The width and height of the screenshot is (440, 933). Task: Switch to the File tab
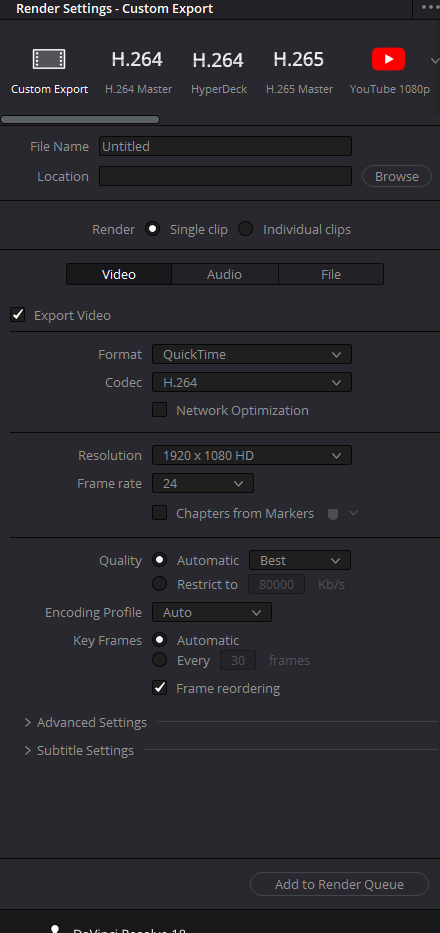point(331,274)
